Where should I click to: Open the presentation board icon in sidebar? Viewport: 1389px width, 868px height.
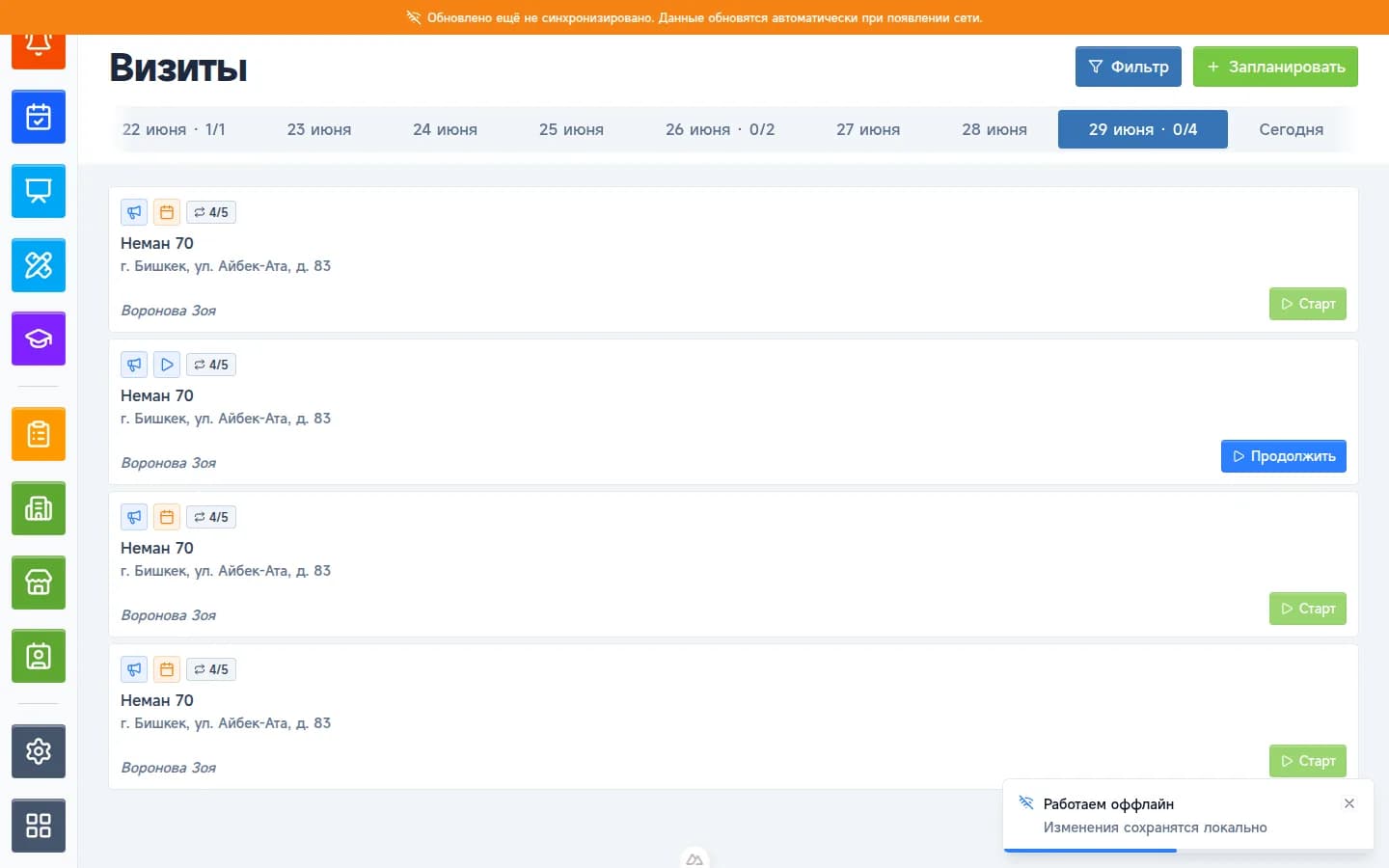(39, 191)
